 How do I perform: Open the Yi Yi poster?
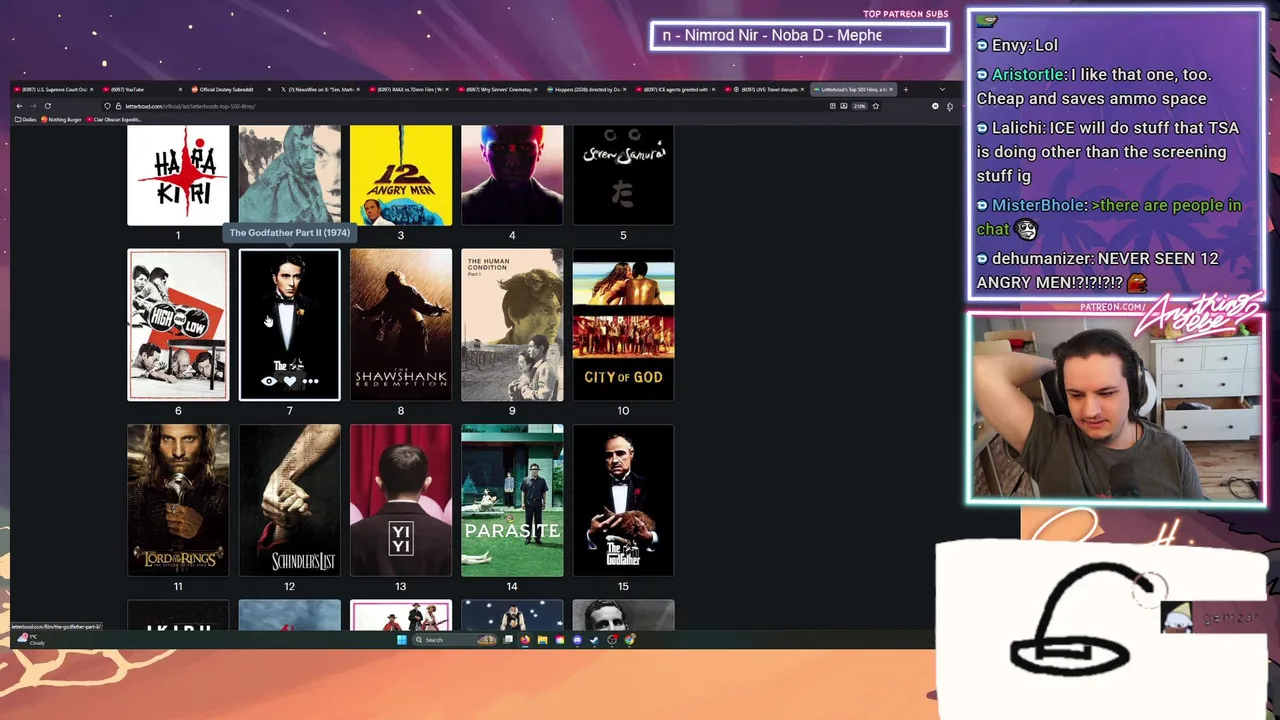(x=401, y=500)
